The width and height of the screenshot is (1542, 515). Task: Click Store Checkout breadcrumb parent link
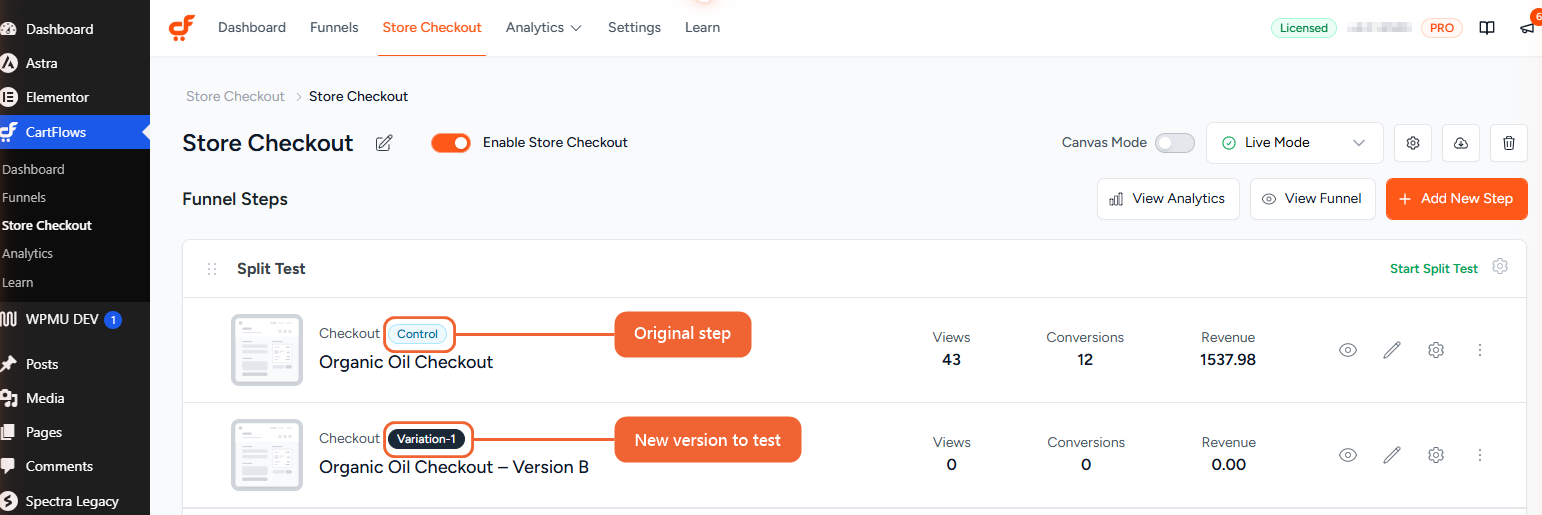pos(235,97)
